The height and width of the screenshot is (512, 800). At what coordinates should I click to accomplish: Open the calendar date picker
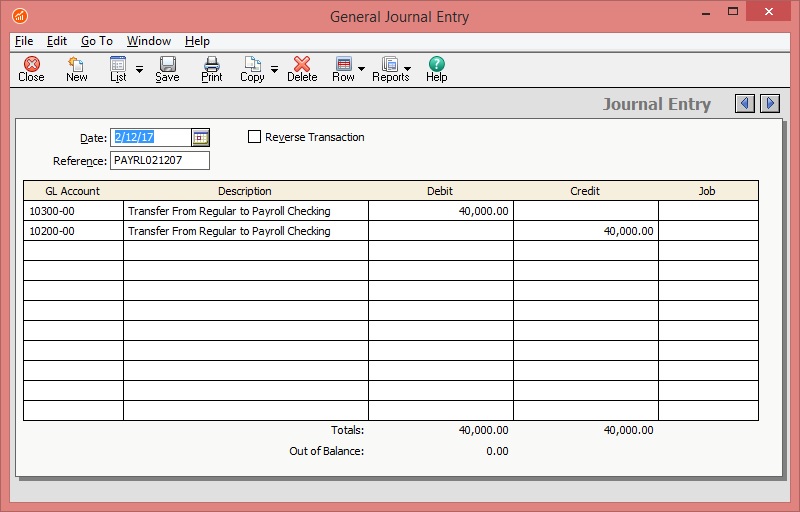click(200, 138)
